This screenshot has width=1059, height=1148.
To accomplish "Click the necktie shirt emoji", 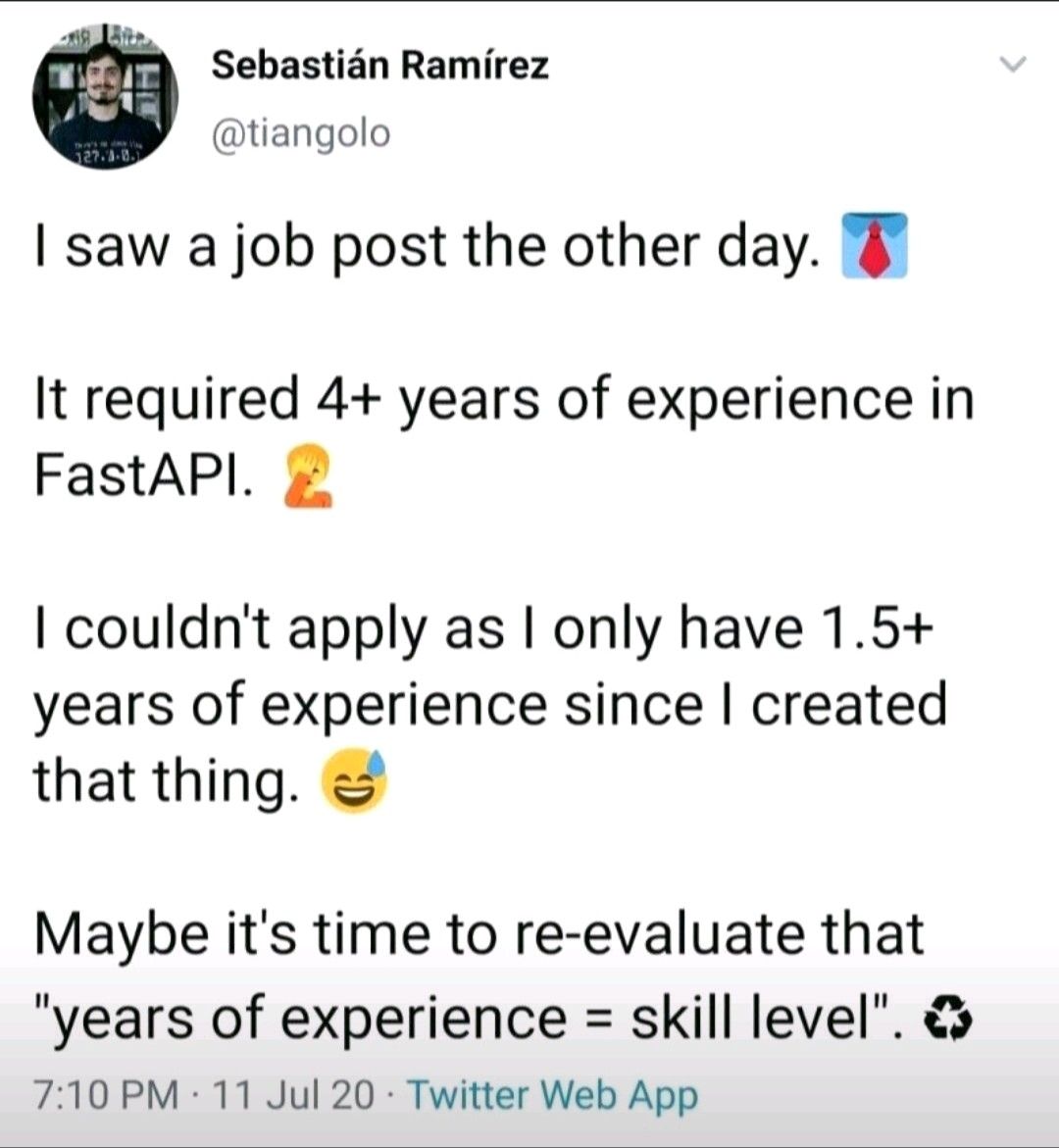I will (875, 246).
